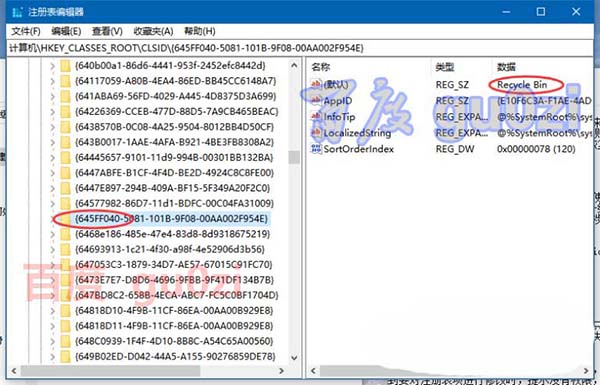Open the 查看(V) menu
600x385 pixels.
click(107, 31)
